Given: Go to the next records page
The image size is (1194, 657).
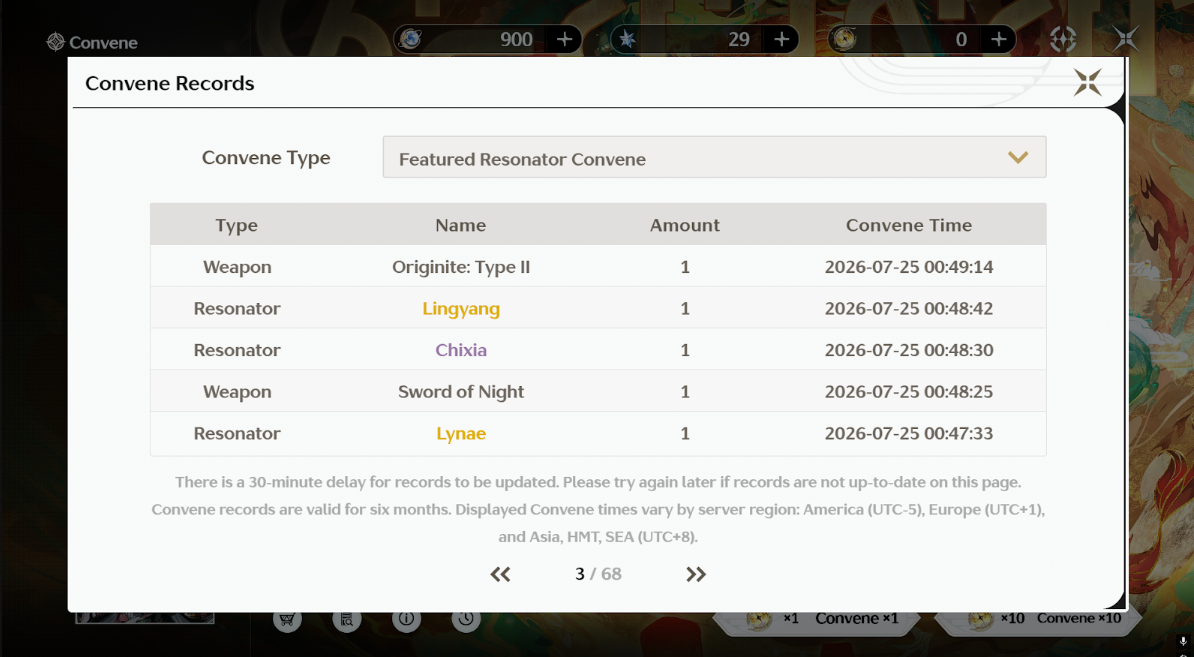Looking at the screenshot, I should 696,574.
